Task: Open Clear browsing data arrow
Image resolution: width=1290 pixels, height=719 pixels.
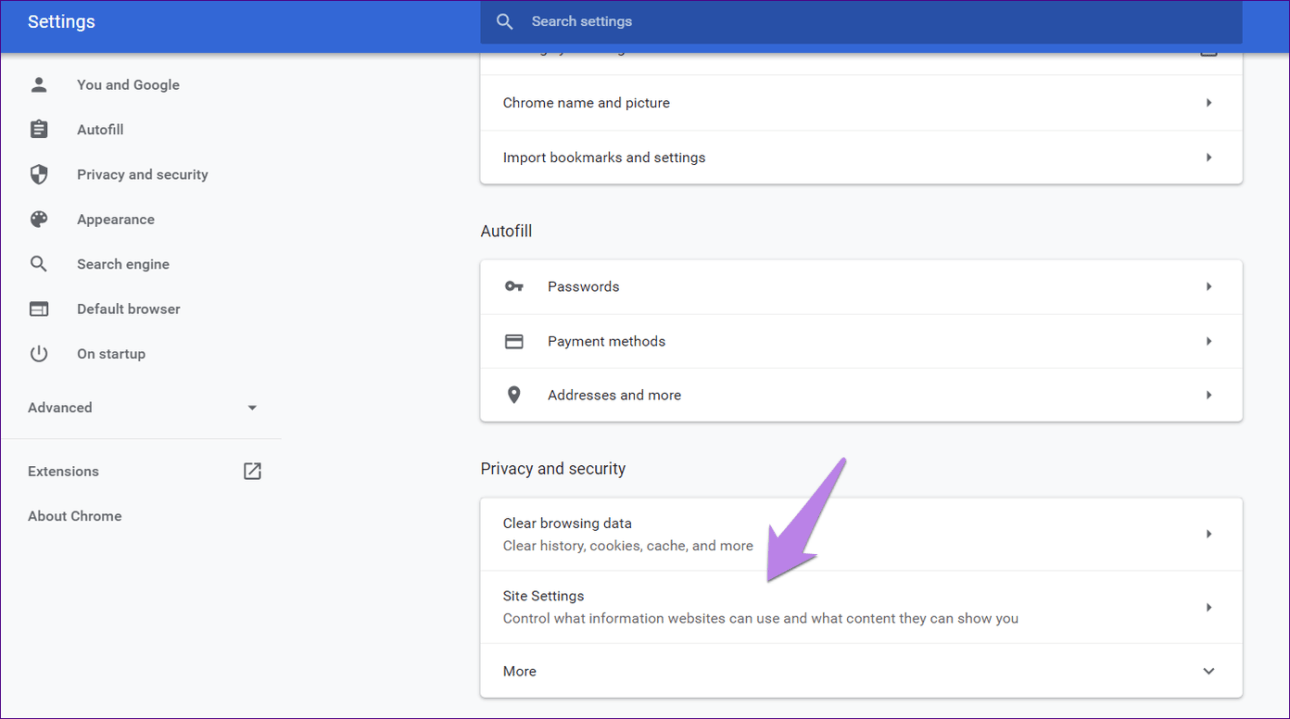Action: tap(1208, 534)
